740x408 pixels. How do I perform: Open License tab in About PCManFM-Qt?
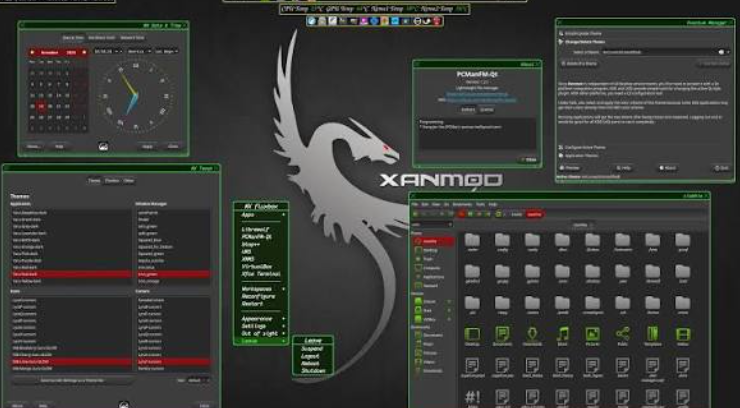(487, 109)
